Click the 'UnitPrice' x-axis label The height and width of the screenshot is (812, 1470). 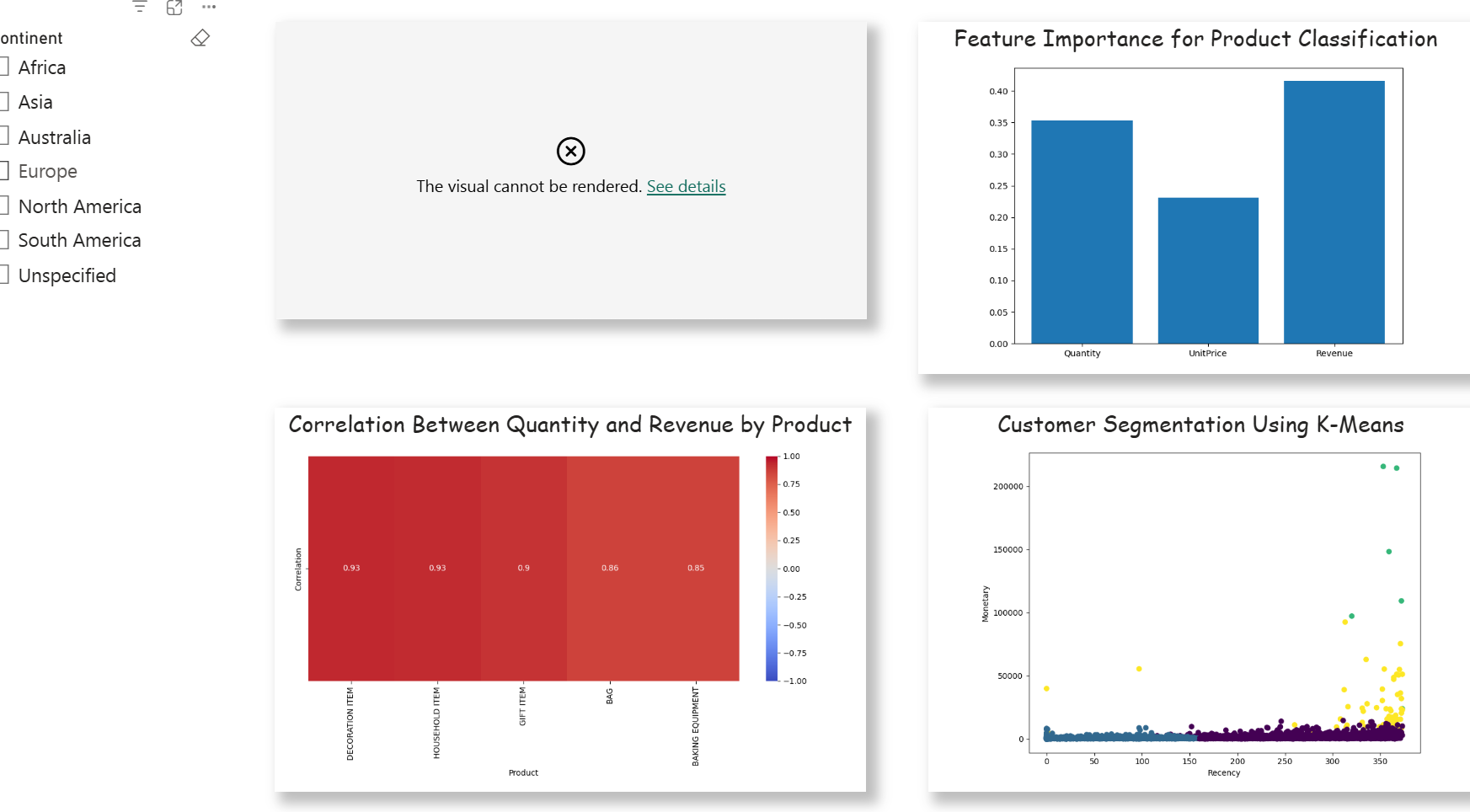[x=1208, y=353]
